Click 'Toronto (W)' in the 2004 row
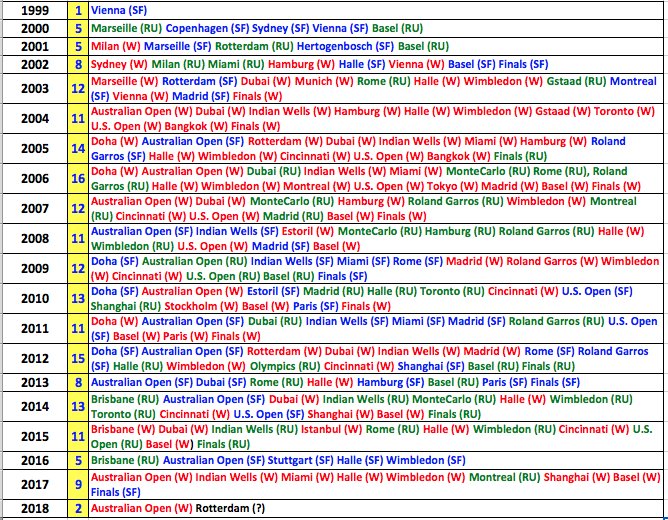 point(624,112)
